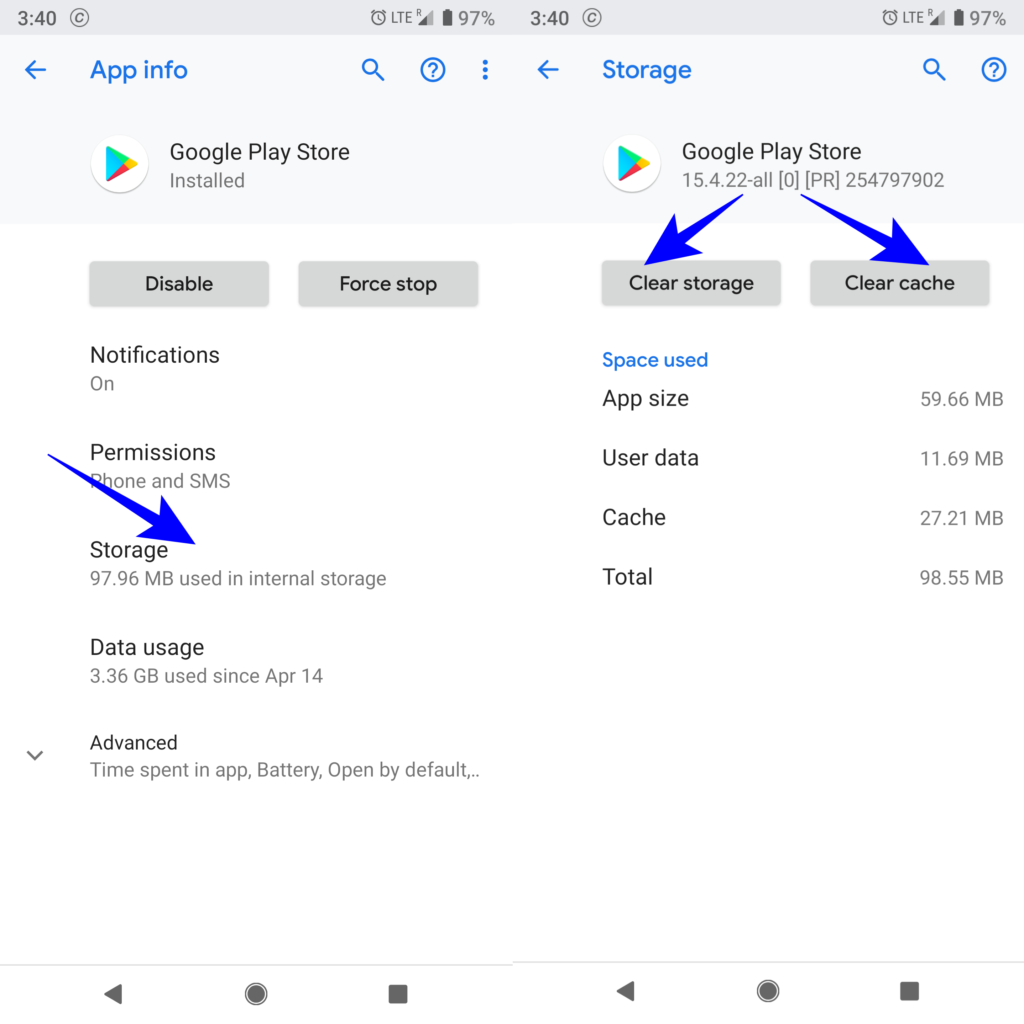Viewport: 1024px width, 1024px height.
Task: Tap the circled C icon in left status bar
Action: (x=80, y=18)
